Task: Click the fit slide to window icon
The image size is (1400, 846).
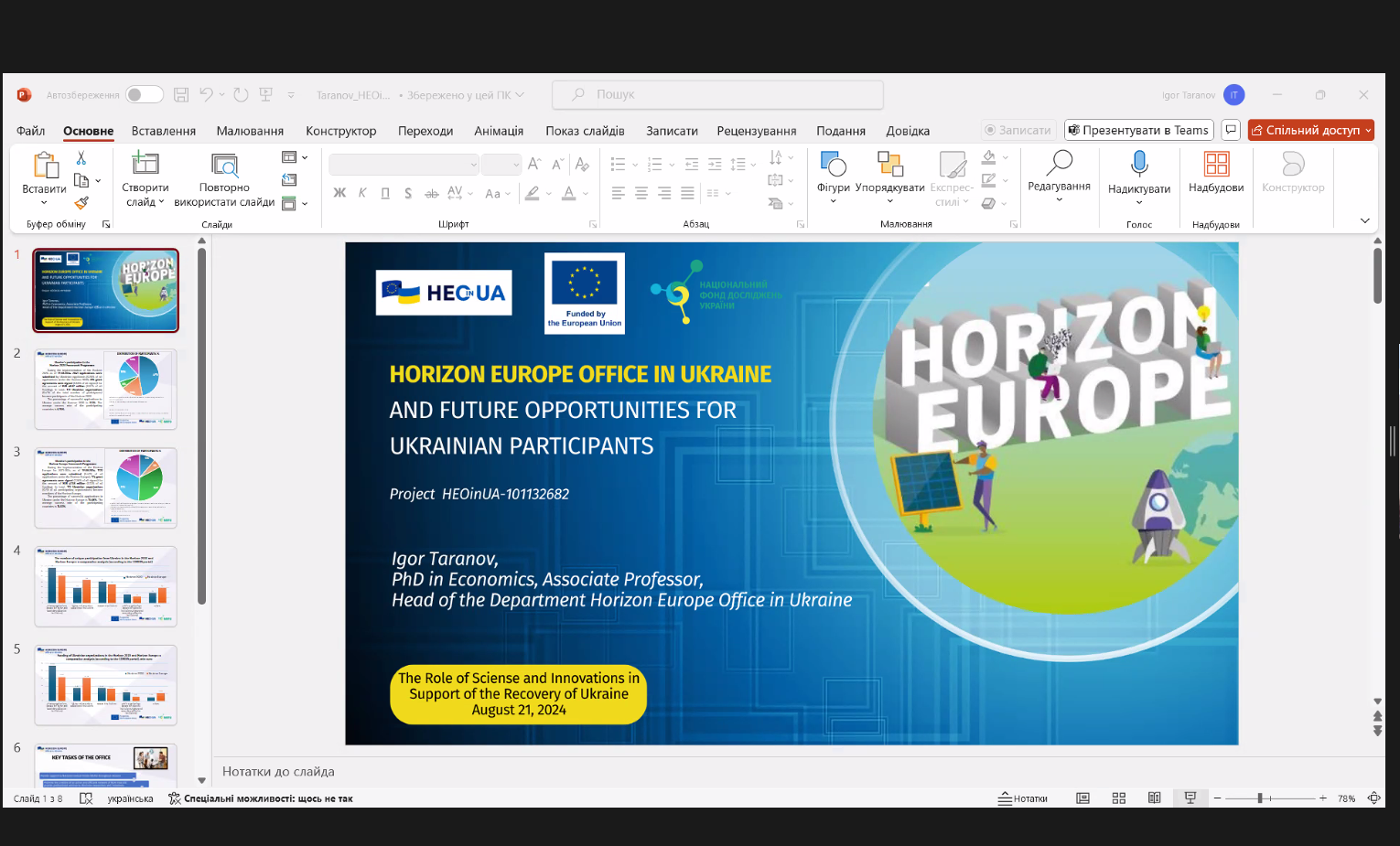Action: [x=1373, y=798]
